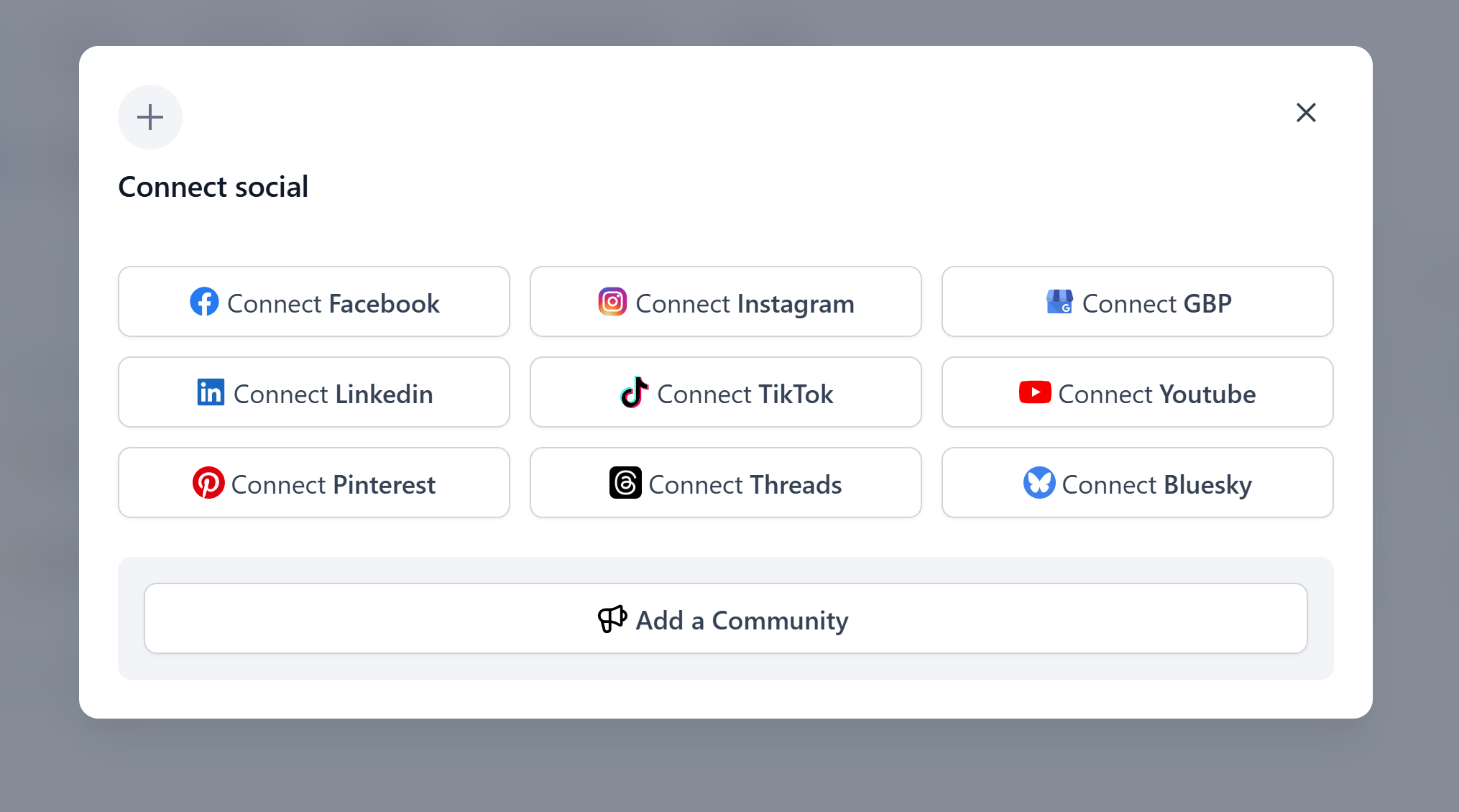Connect a YouTube channel

tap(1137, 392)
